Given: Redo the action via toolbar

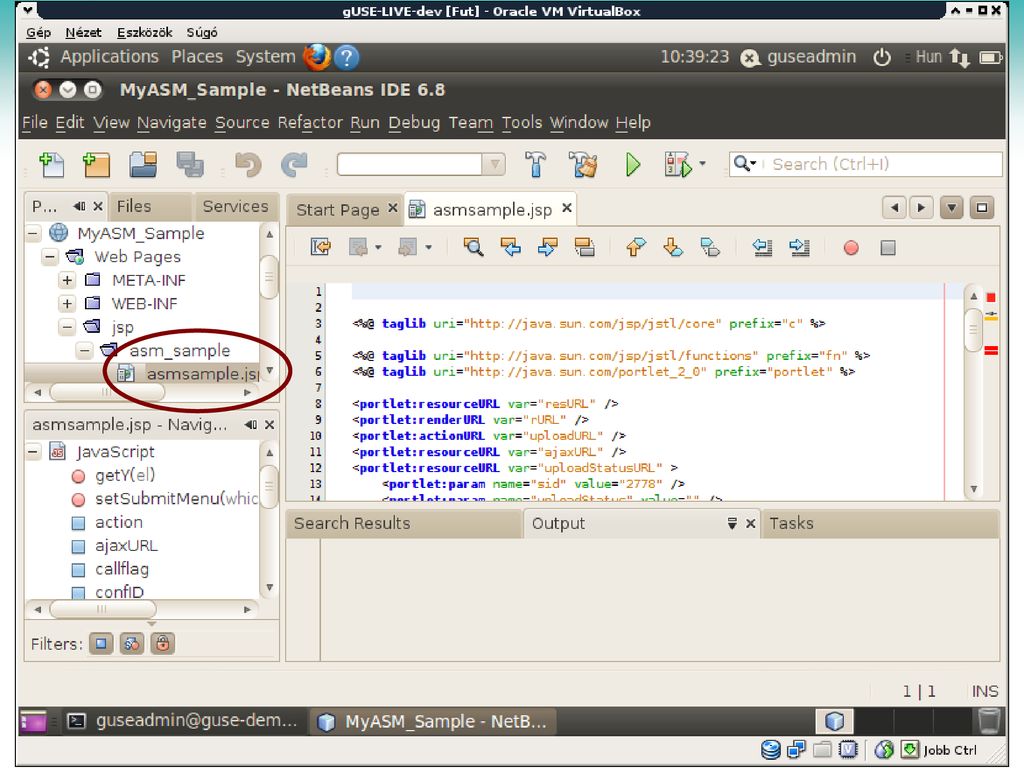Looking at the screenshot, I should (x=294, y=164).
